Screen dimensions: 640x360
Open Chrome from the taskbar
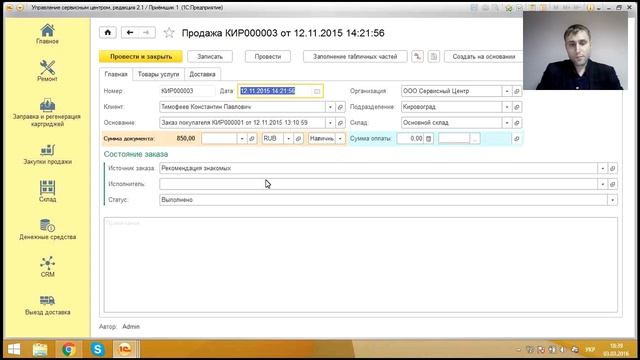point(69,349)
